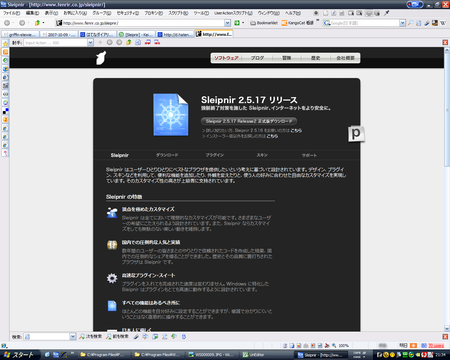Click the browser Back button
Viewport: 450px width, 360px height.
coord(7,23)
